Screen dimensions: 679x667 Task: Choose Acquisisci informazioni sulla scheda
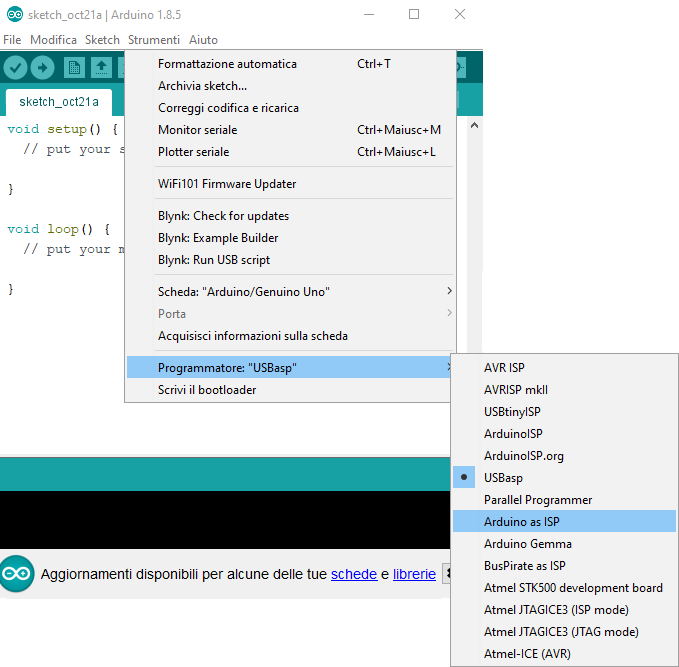point(290,336)
